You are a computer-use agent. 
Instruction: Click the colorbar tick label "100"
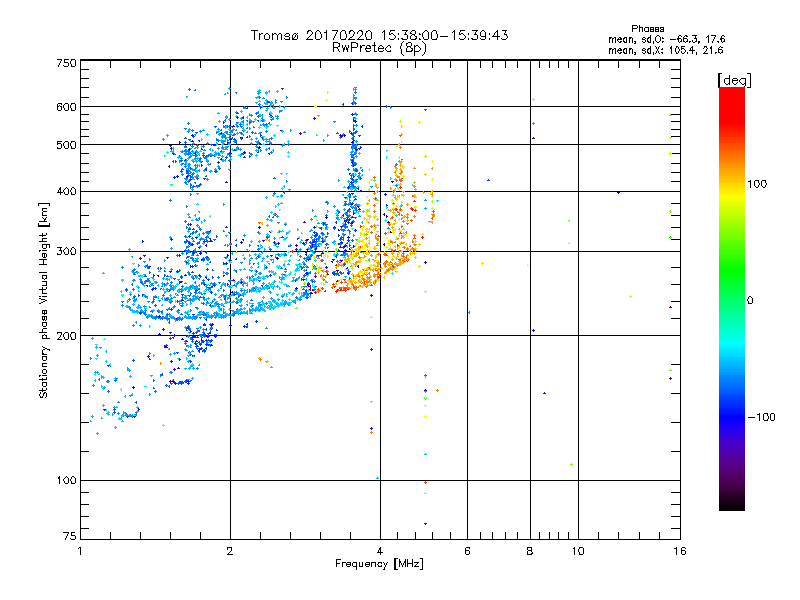(757, 184)
